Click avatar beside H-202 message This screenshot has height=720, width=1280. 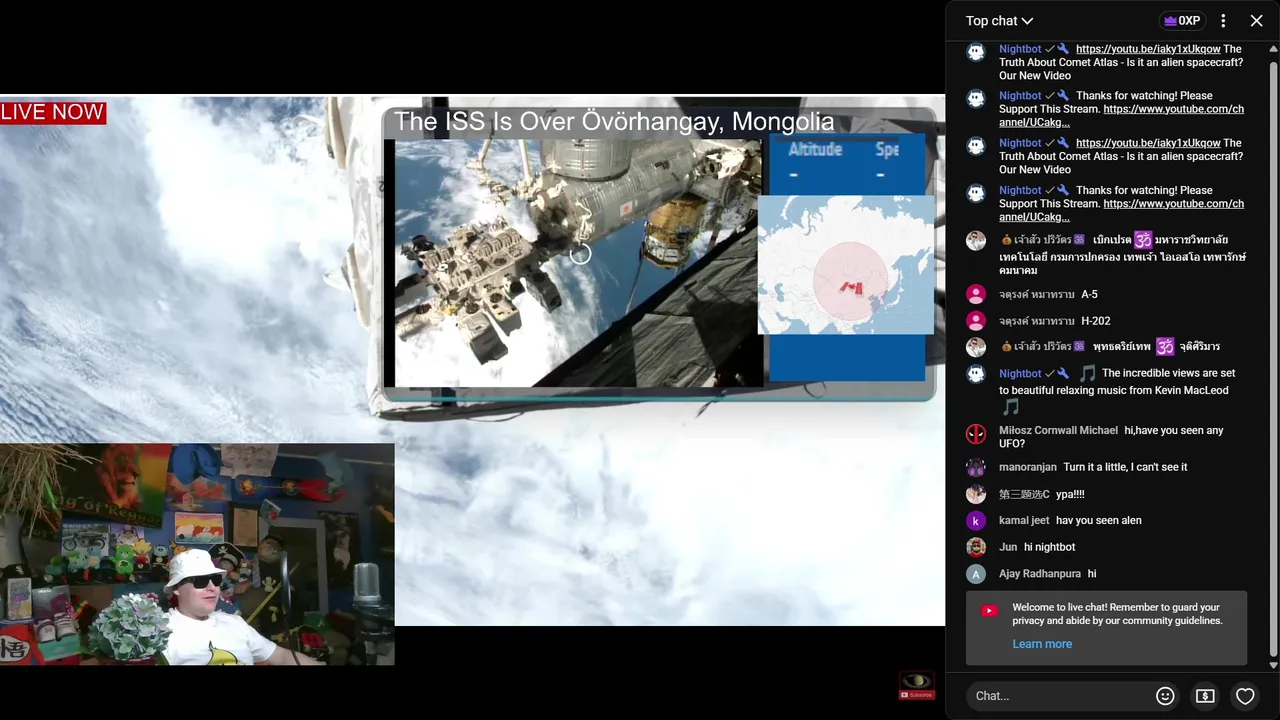point(976,321)
